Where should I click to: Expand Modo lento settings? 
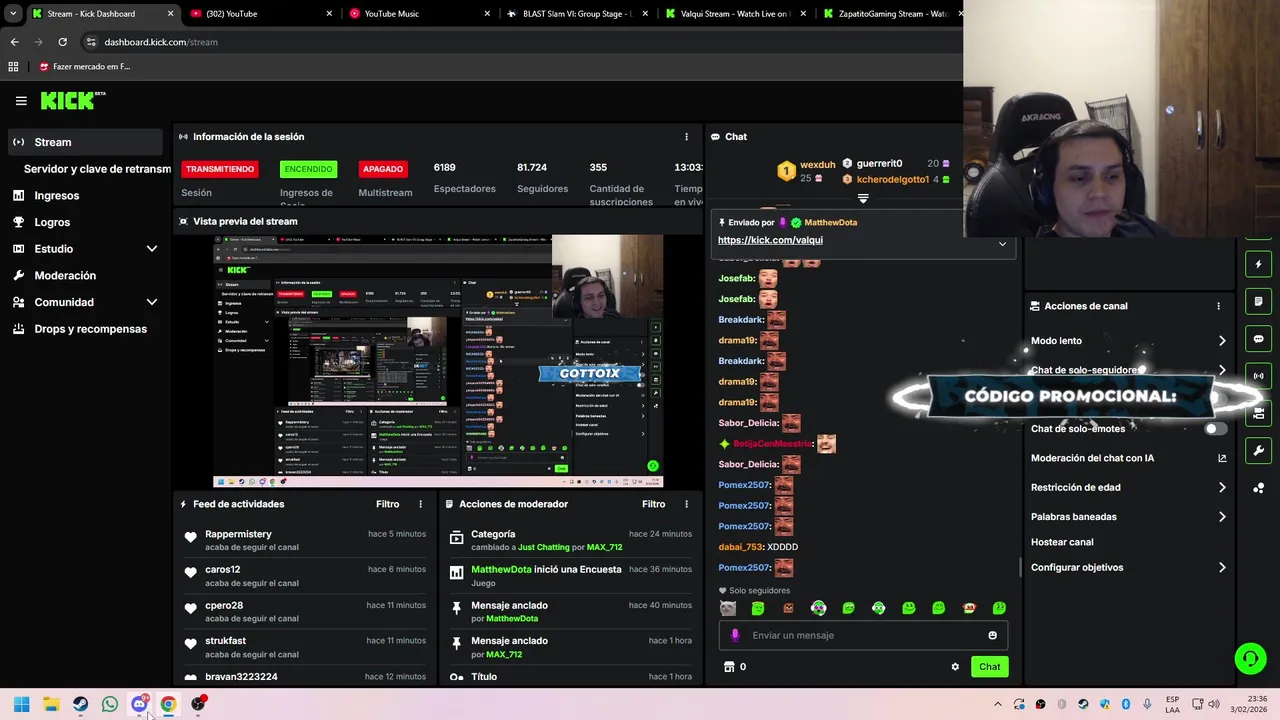pos(1222,341)
